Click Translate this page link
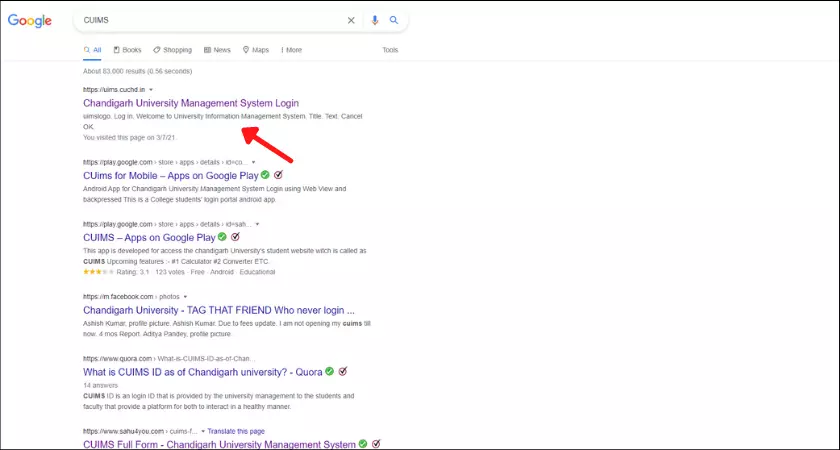840x450 pixels. tap(236, 431)
